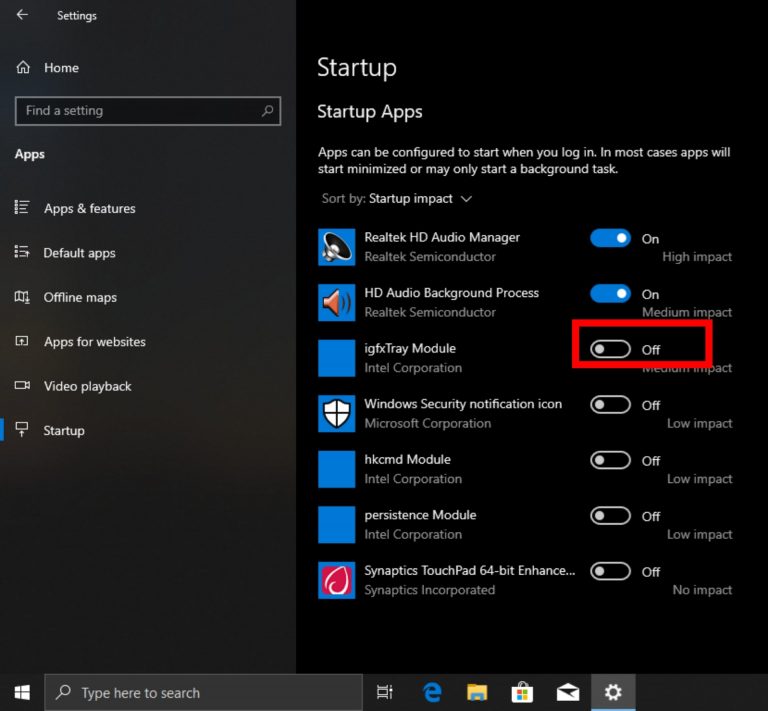Screen dimensions: 768x711
Task: Click the Settings gear in the taskbar
Action: tap(613, 692)
